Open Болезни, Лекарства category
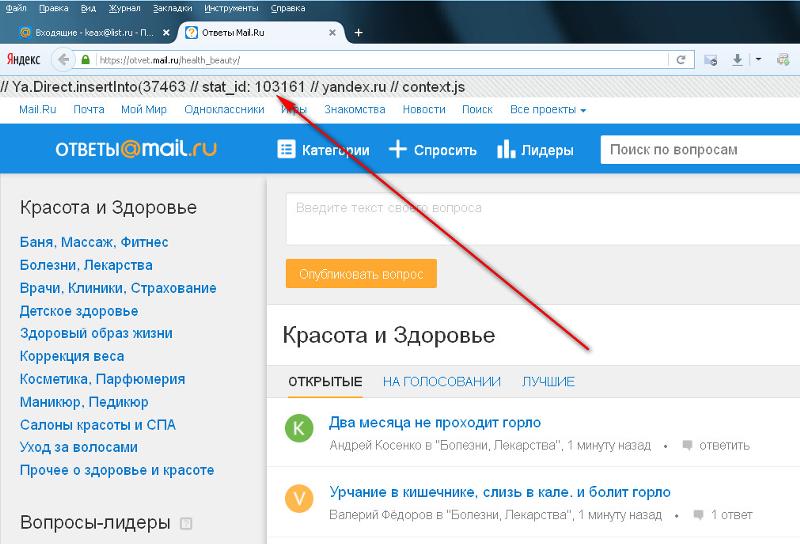Viewport: 800px width, 544px height. pyautogui.click(x=86, y=265)
